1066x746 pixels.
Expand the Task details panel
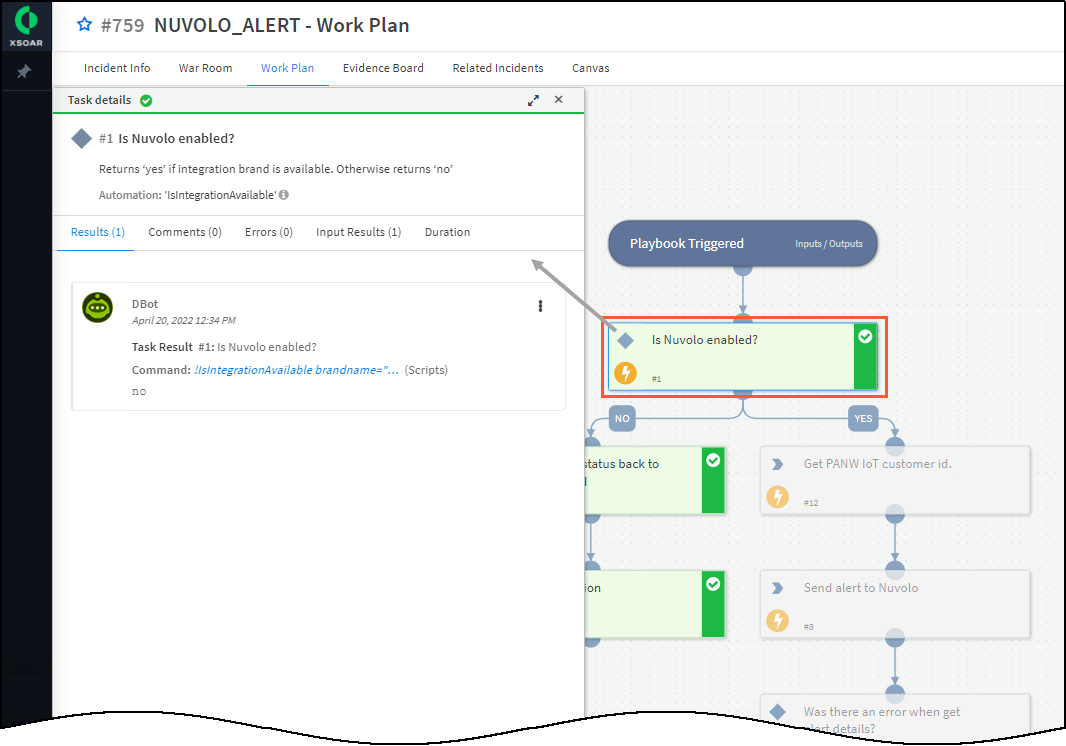tap(534, 100)
